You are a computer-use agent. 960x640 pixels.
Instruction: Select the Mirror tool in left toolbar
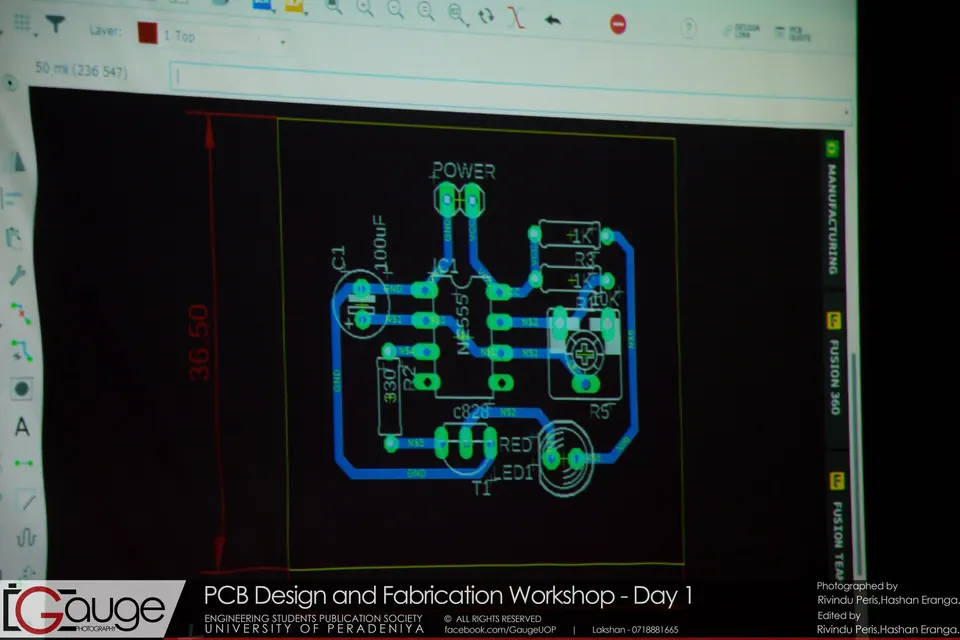click(15, 162)
